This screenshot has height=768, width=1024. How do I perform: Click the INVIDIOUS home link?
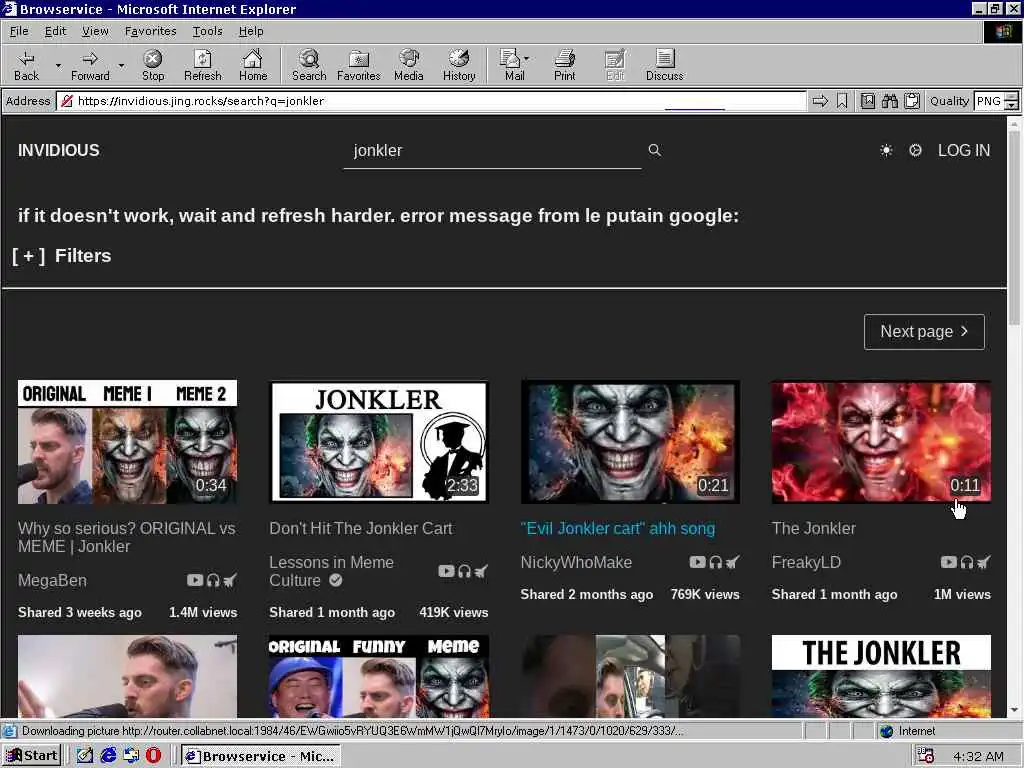tap(59, 150)
